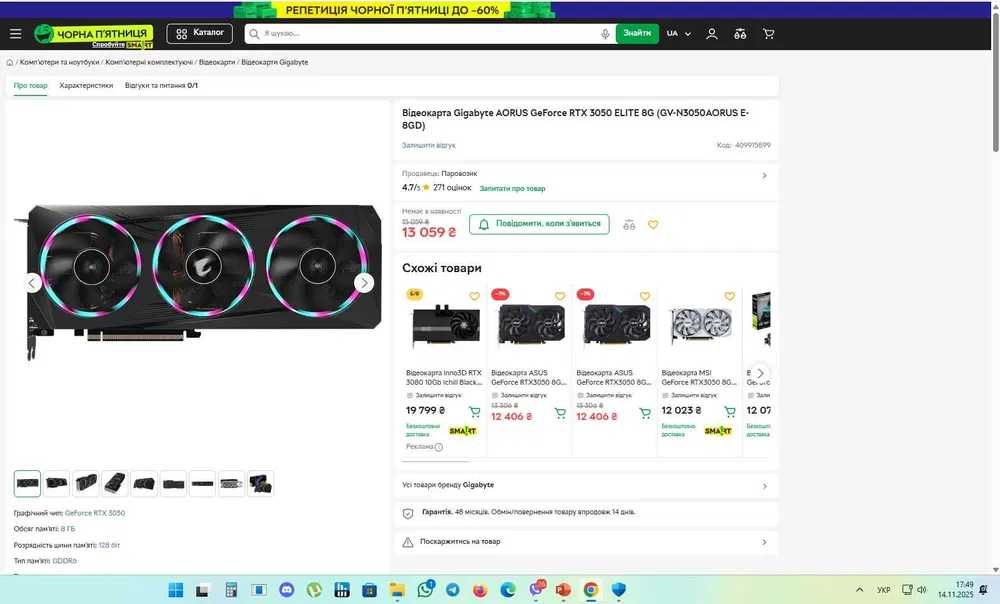Open the UA language dropdown
The width and height of the screenshot is (1000, 604).
679,34
